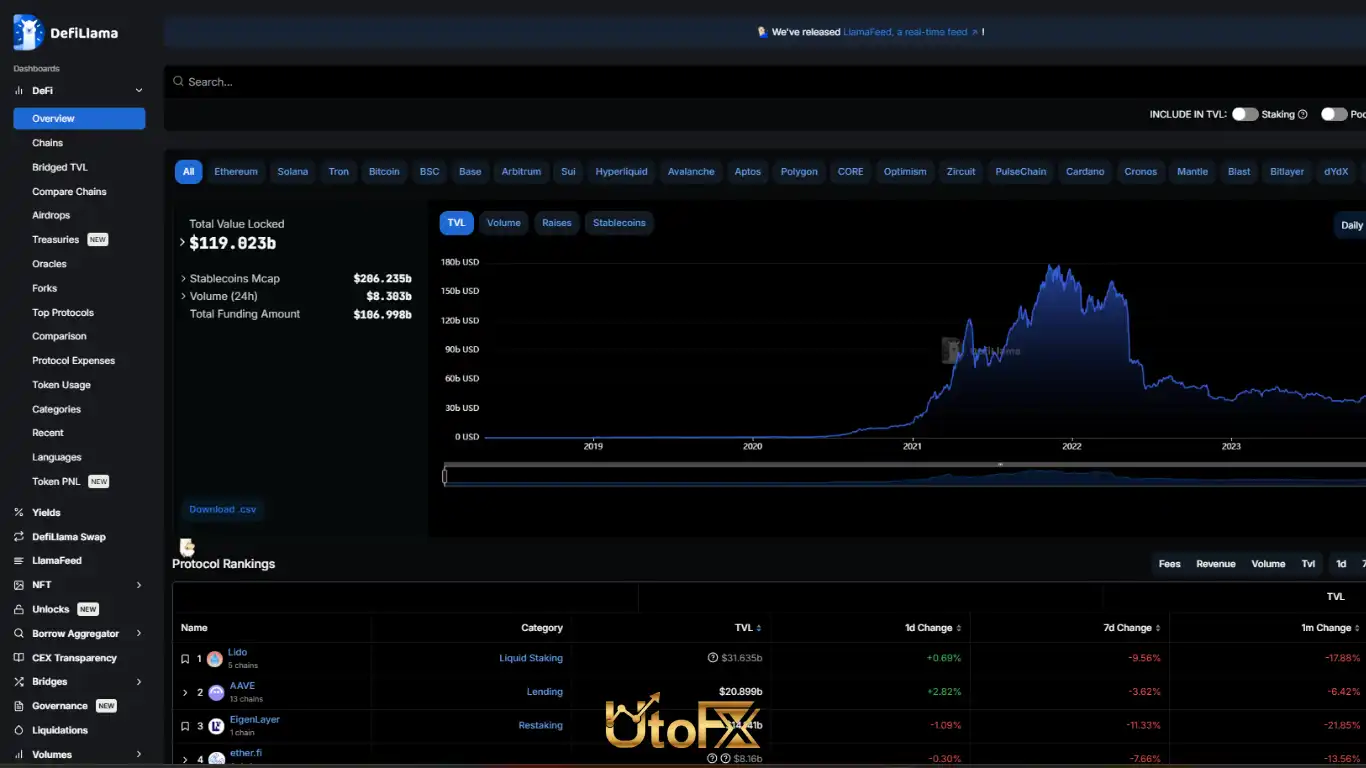
Task: Click the Revenue button in Protocol Rankings
Action: 1216,564
